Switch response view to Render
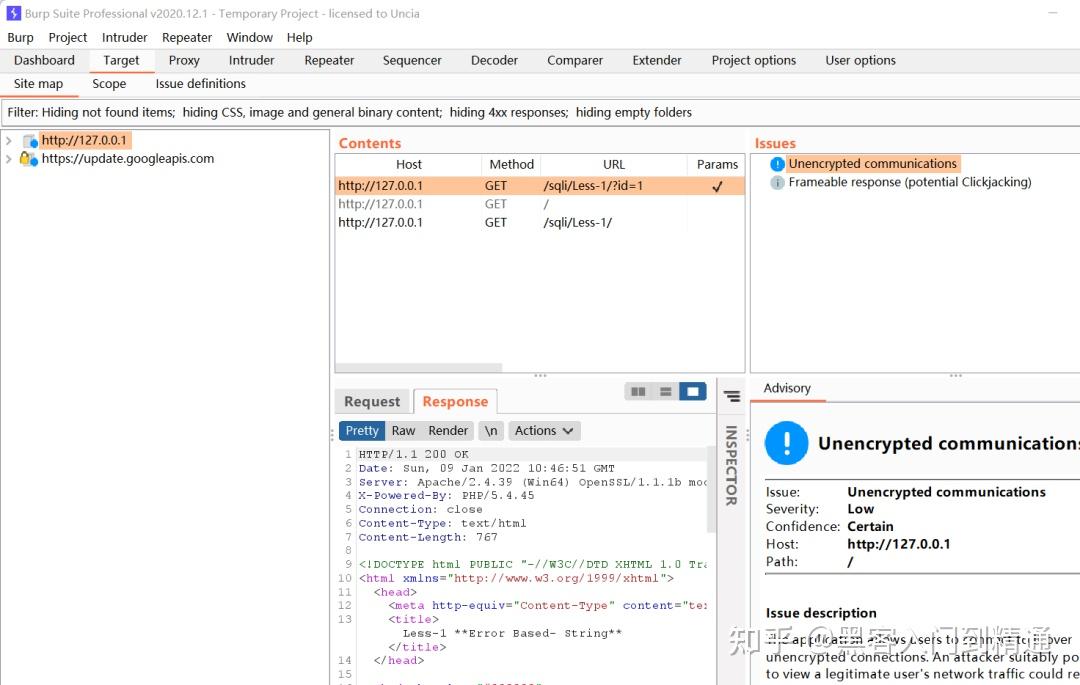This screenshot has height=685, width=1080. click(x=448, y=431)
